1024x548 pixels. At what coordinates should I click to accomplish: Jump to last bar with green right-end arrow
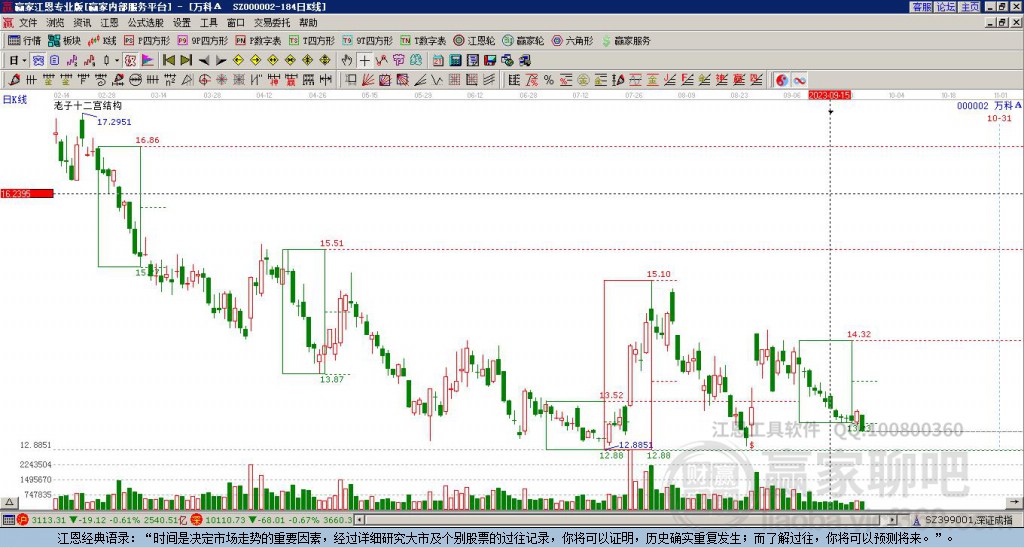pyautogui.click(x=186, y=61)
